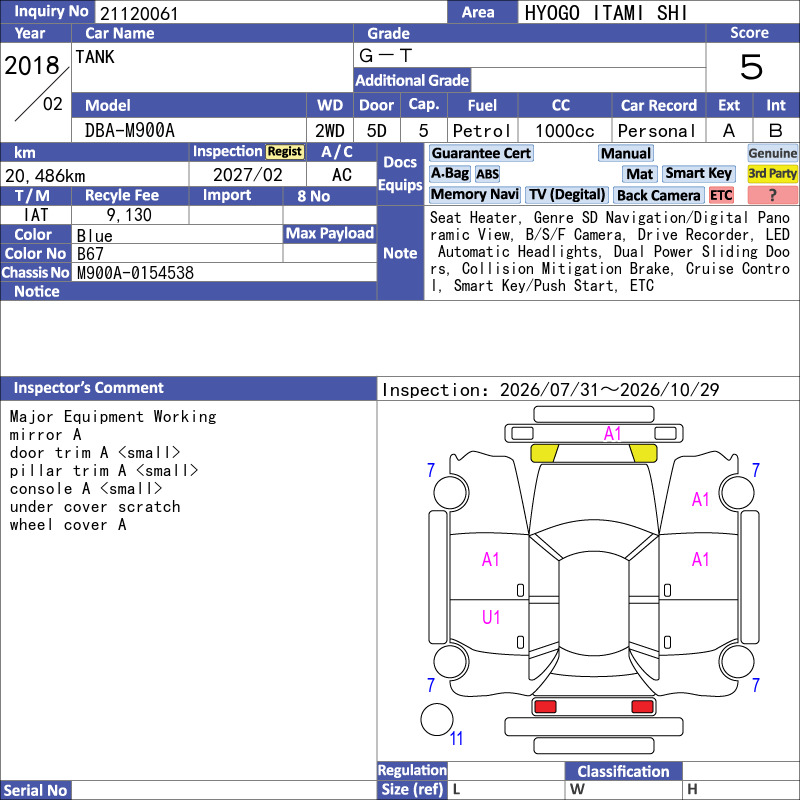800x800 pixels.
Task: Toggle the yellow 3rd Party tag
Action: pyautogui.click(x=772, y=174)
